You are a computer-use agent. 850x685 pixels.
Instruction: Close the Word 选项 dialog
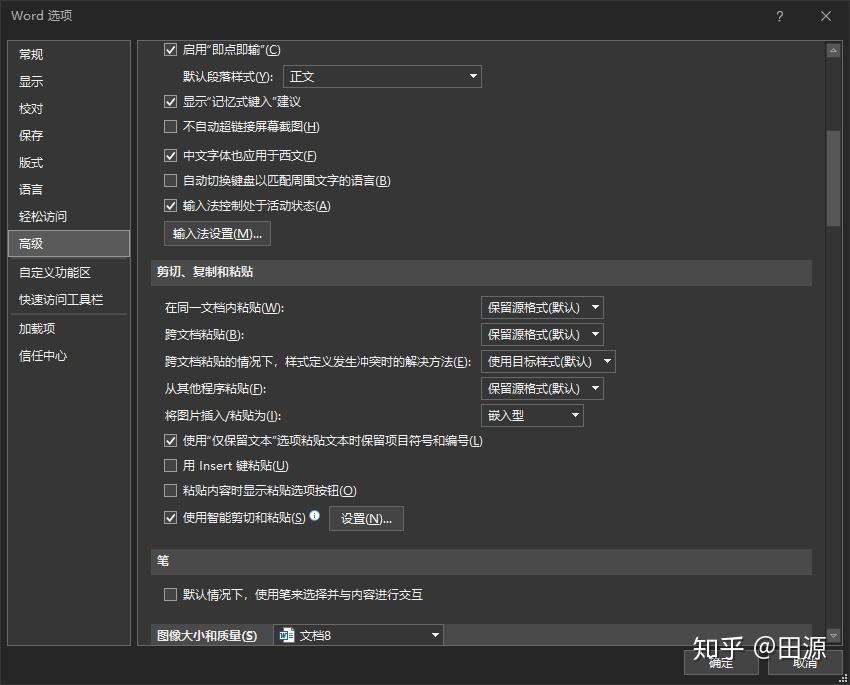(x=826, y=16)
